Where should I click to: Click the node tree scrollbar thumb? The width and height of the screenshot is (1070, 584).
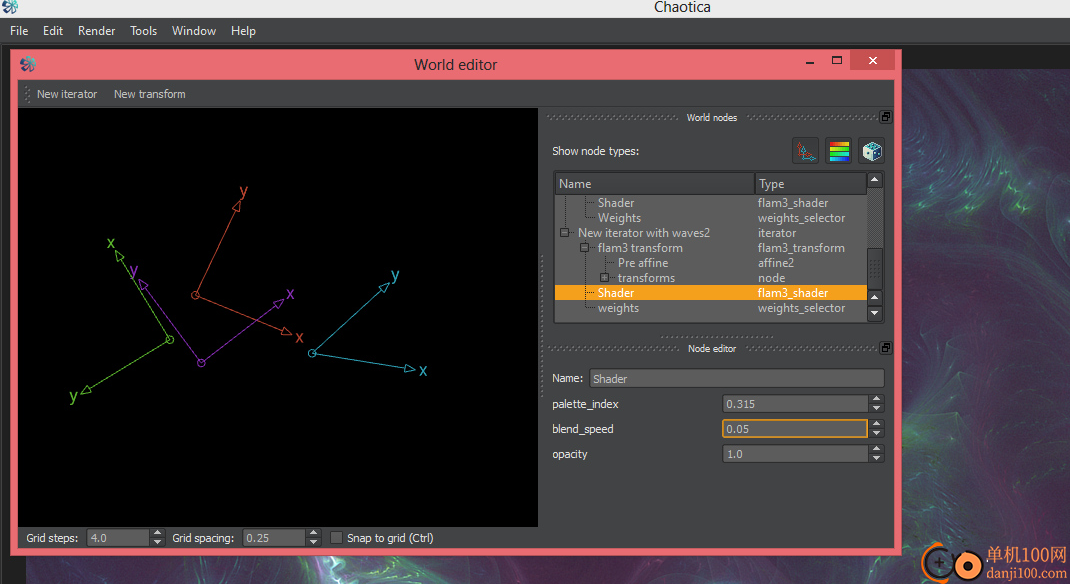pos(874,269)
